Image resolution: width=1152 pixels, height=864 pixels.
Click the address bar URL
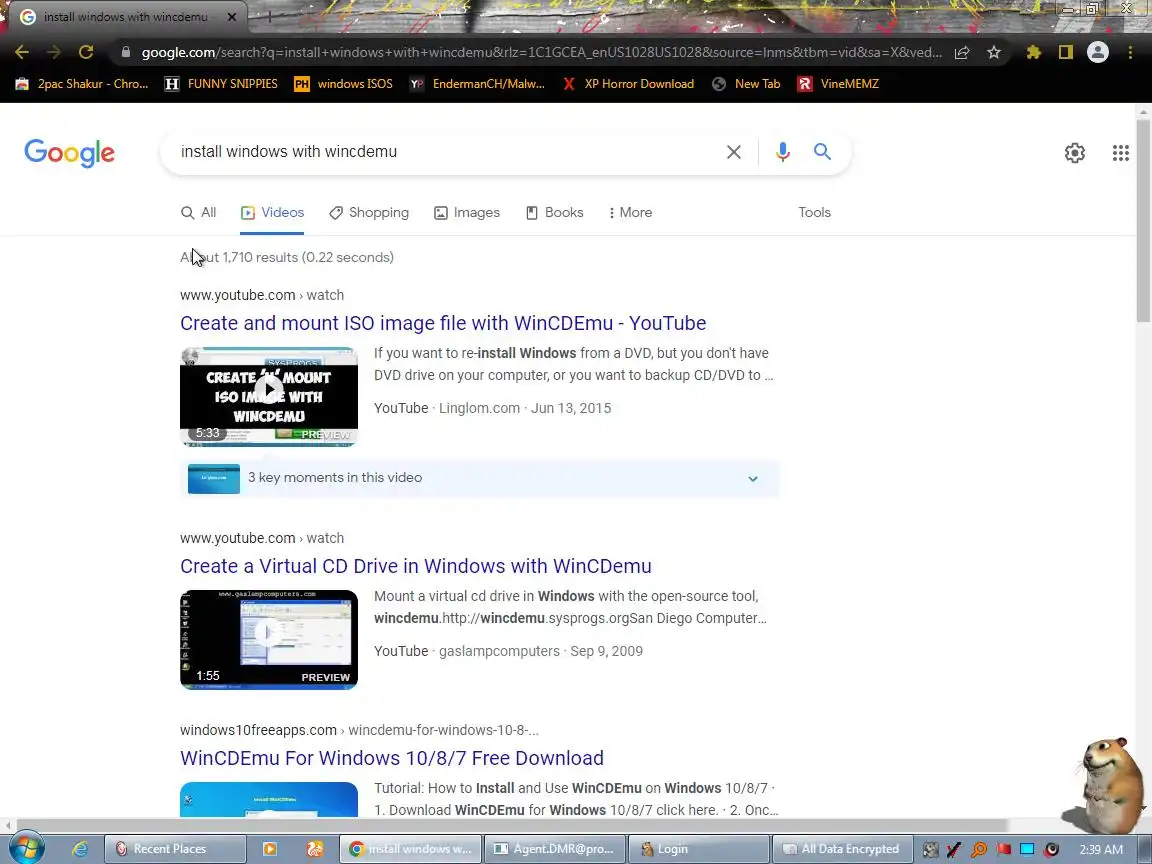[x=541, y=52]
